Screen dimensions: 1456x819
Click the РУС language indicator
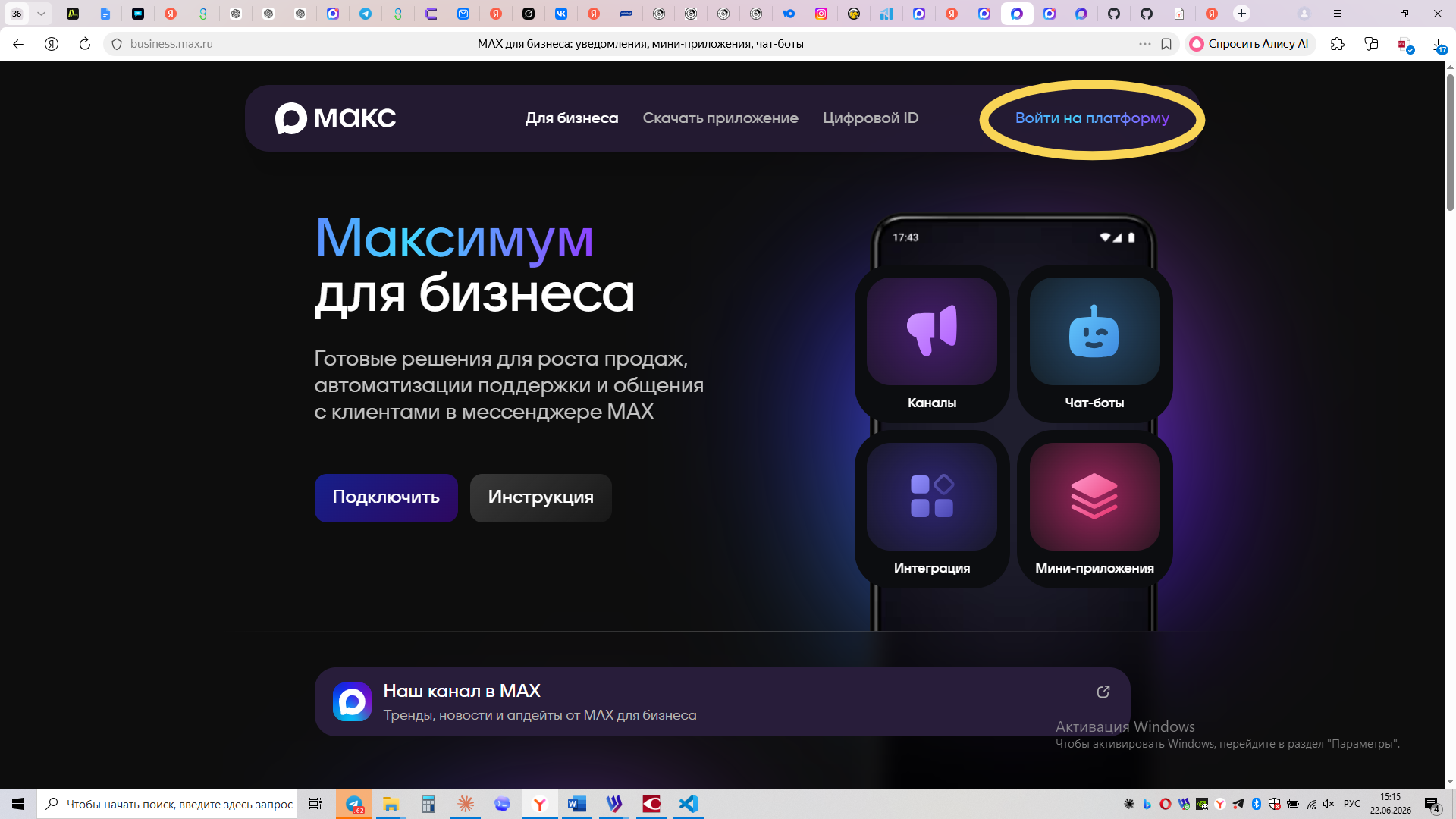click(x=1352, y=804)
